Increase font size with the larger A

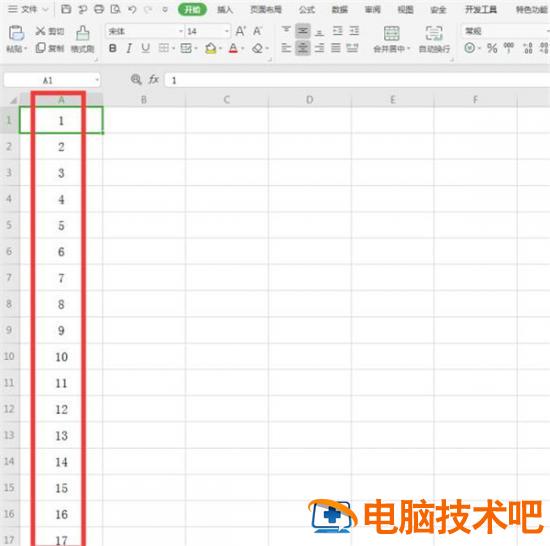[x=240, y=31]
